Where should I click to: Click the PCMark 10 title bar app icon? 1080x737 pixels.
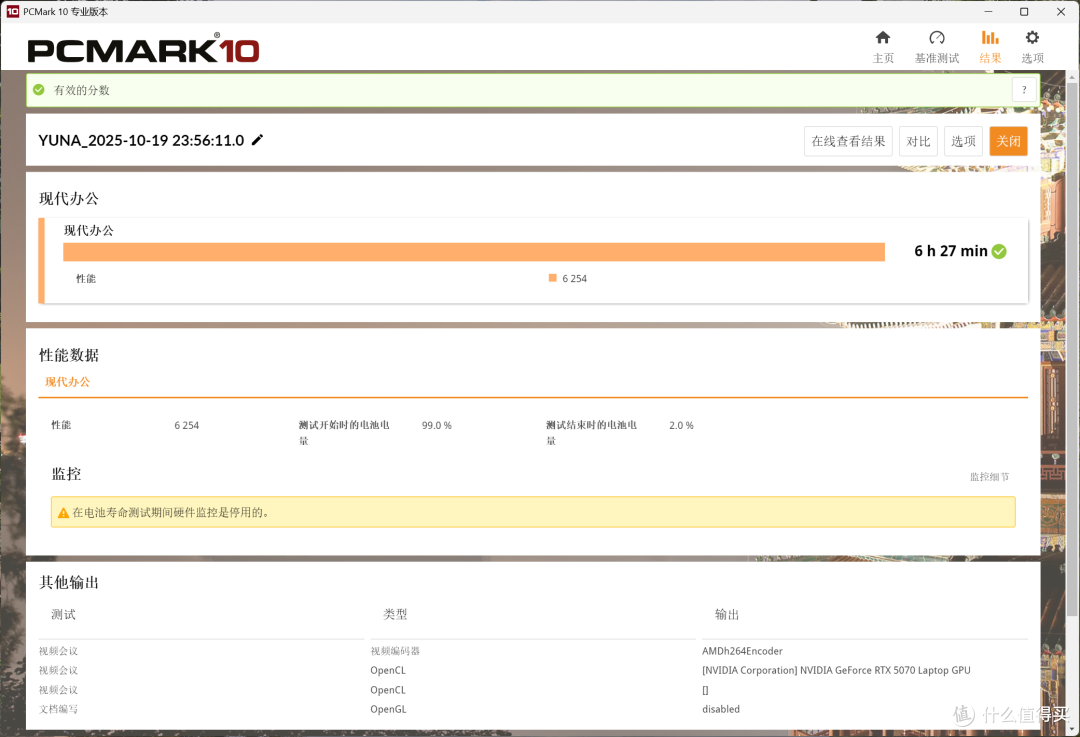coord(12,12)
